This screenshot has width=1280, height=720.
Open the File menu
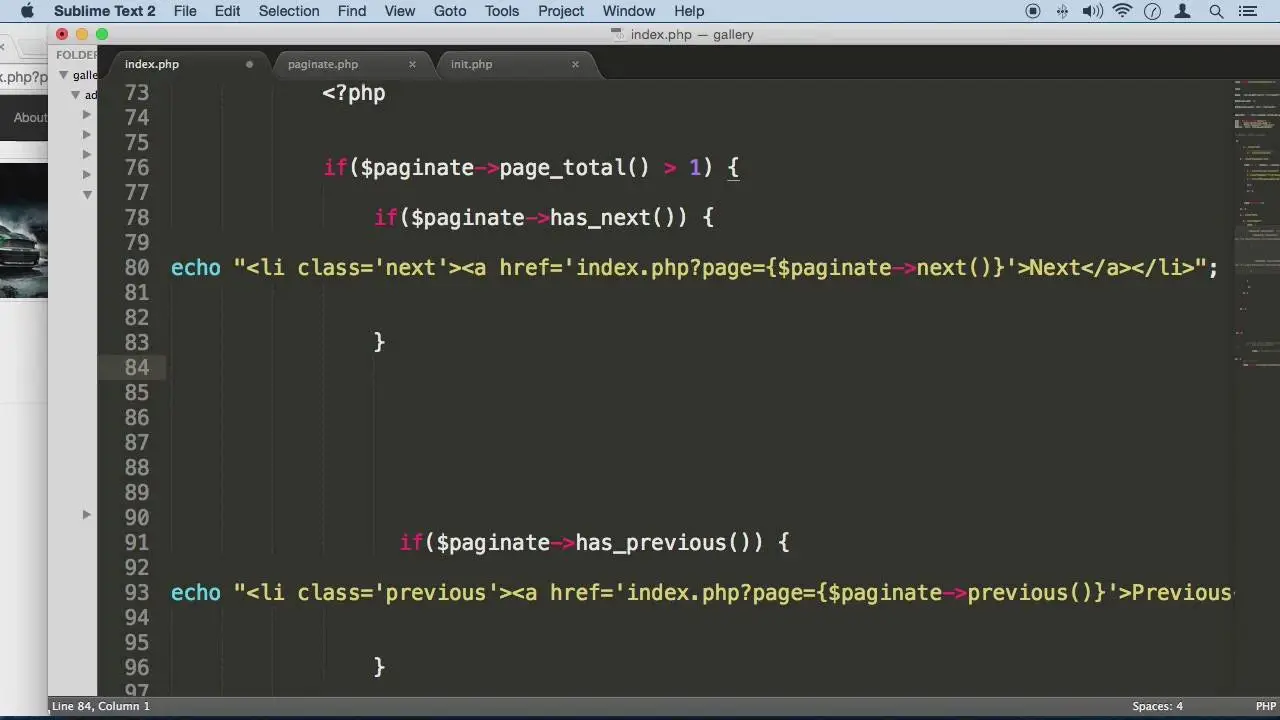pos(185,11)
